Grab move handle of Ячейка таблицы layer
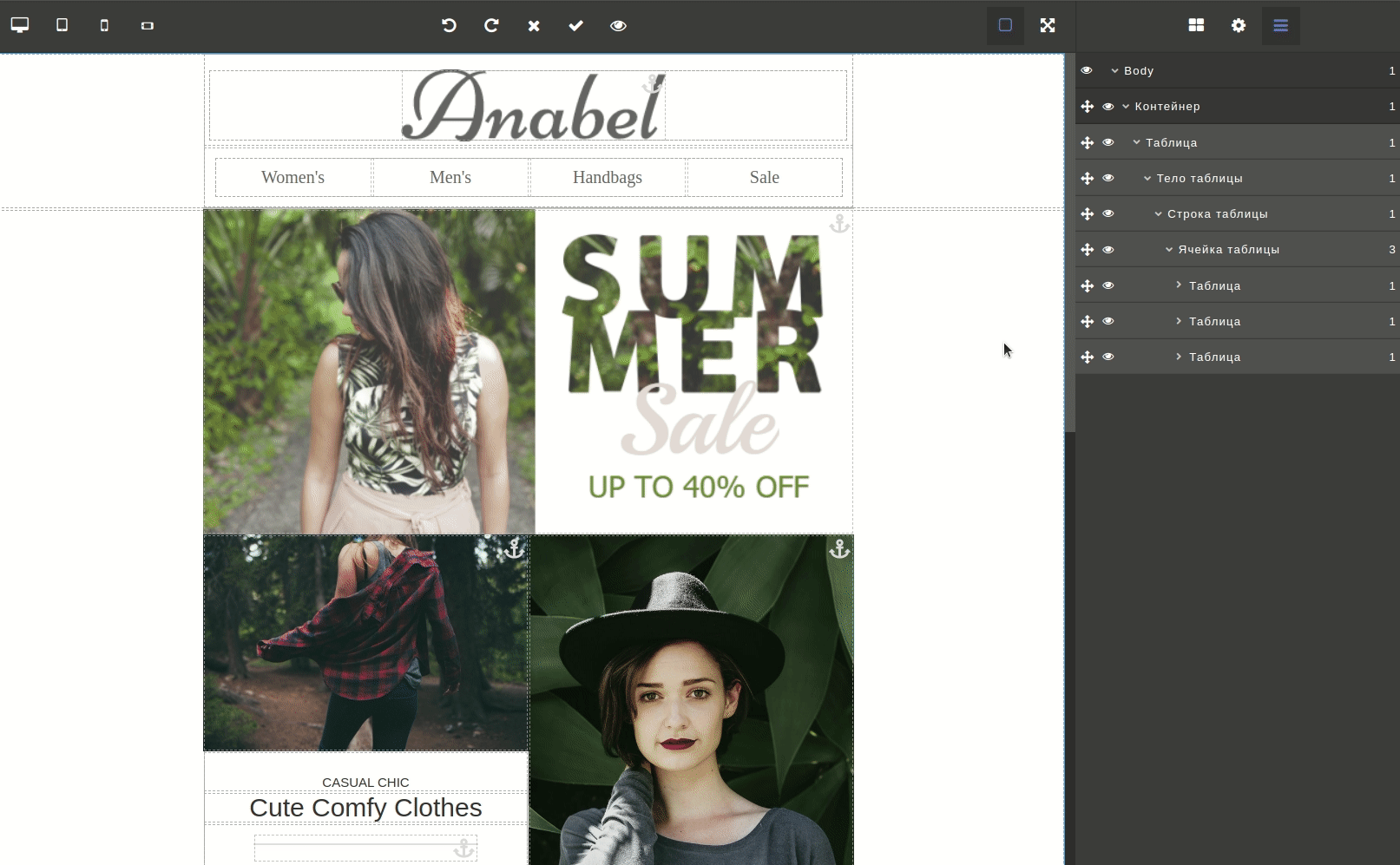Screen dimensions: 1400x865 pyautogui.click(x=1087, y=249)
